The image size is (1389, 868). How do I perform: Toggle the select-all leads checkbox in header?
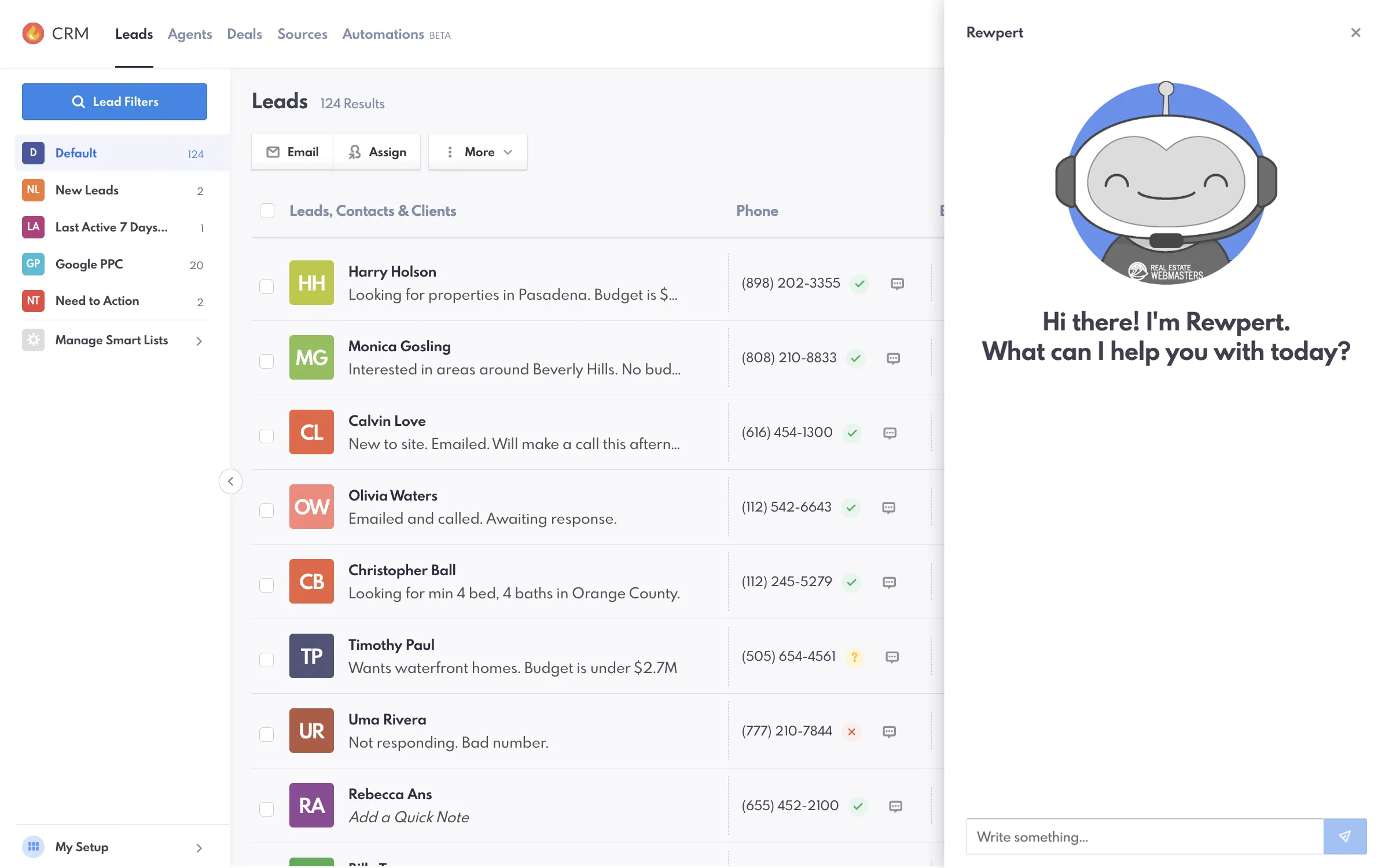(267, 211)
